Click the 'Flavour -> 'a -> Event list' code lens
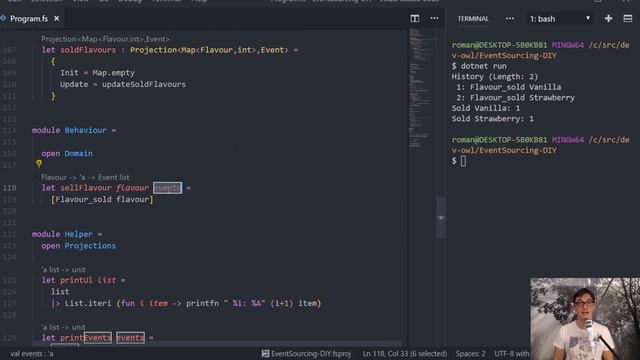This screenshot has height=360, width=640. pos(85,177)
